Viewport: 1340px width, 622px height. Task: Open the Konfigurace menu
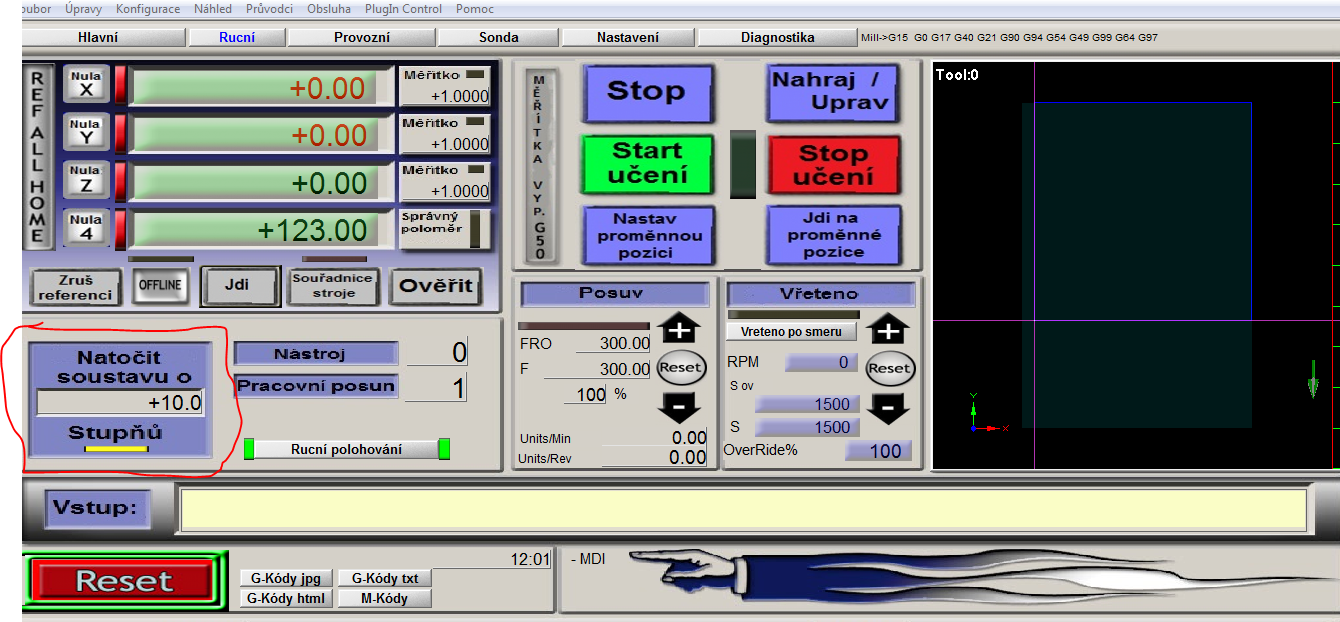click(148, 9)
